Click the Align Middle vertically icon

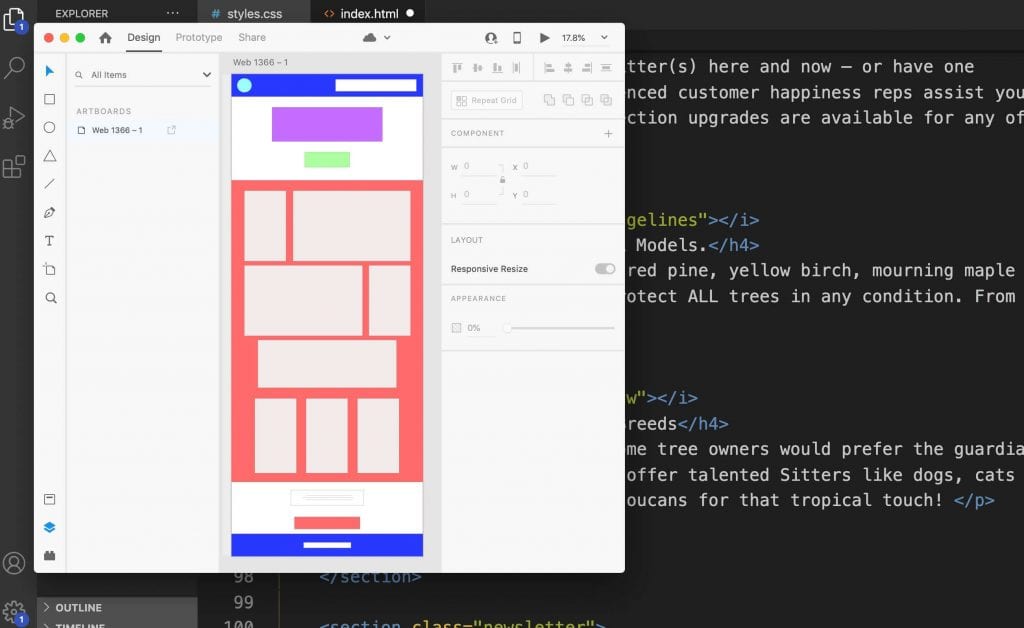[477, 68]
